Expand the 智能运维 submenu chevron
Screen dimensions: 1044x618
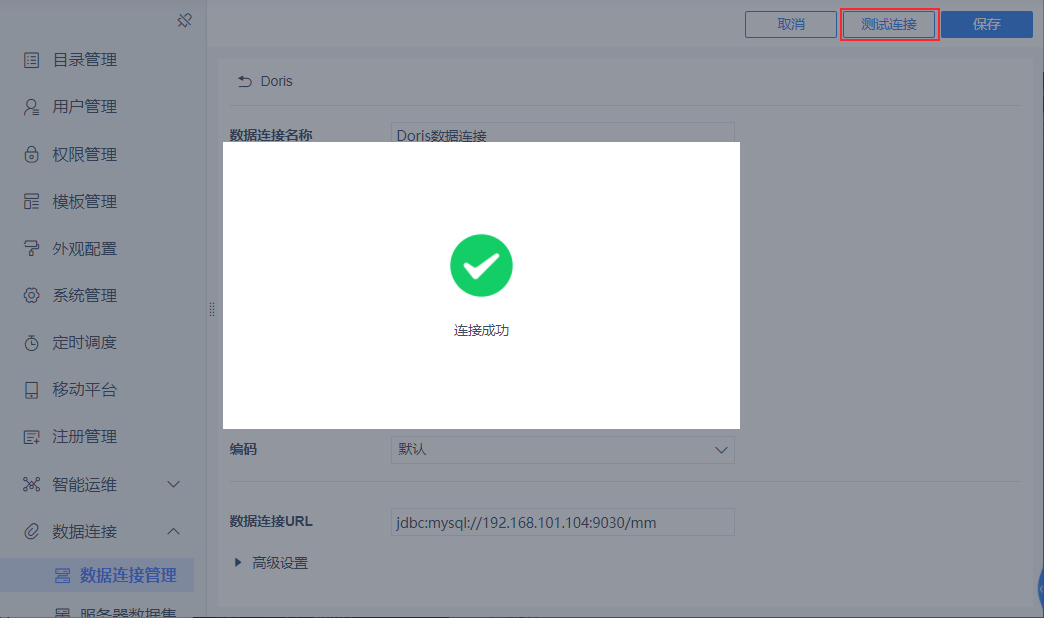coord(173,484)
